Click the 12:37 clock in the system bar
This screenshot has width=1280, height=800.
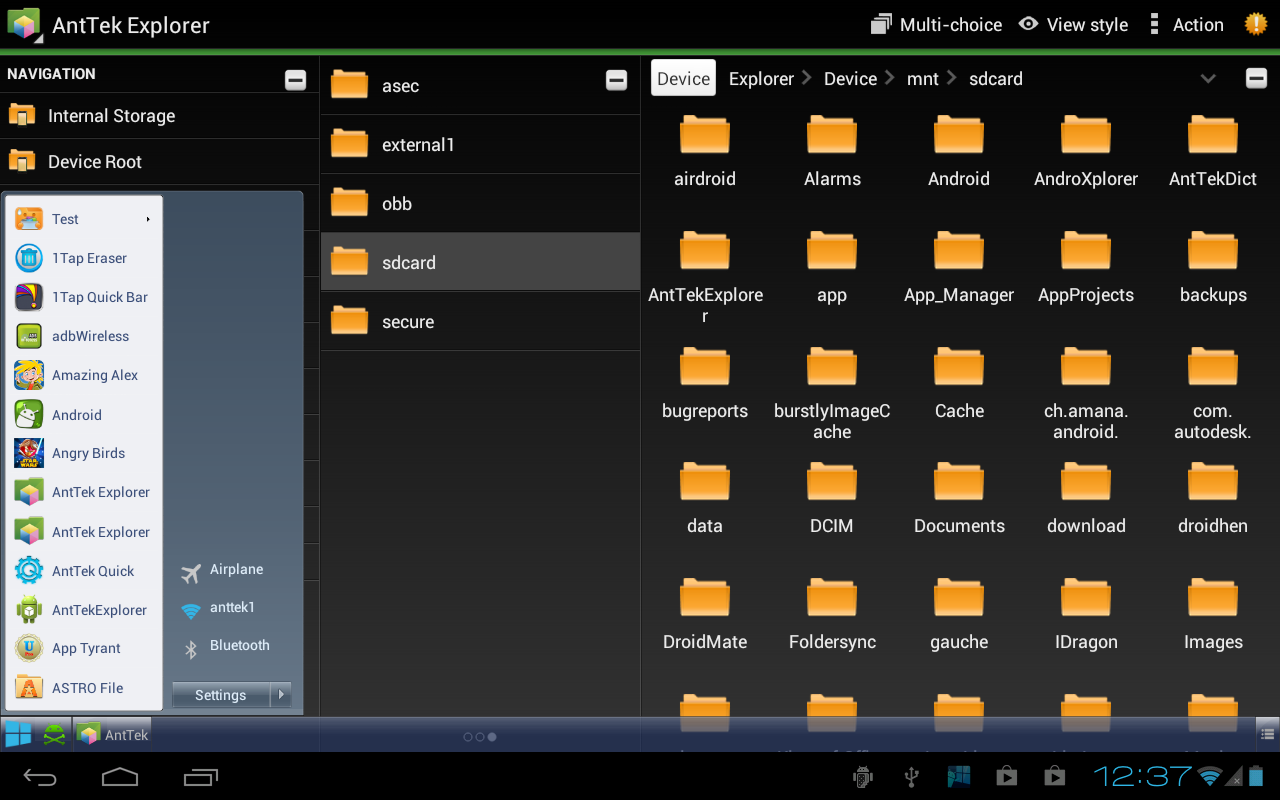click(x=1142, y=776)
